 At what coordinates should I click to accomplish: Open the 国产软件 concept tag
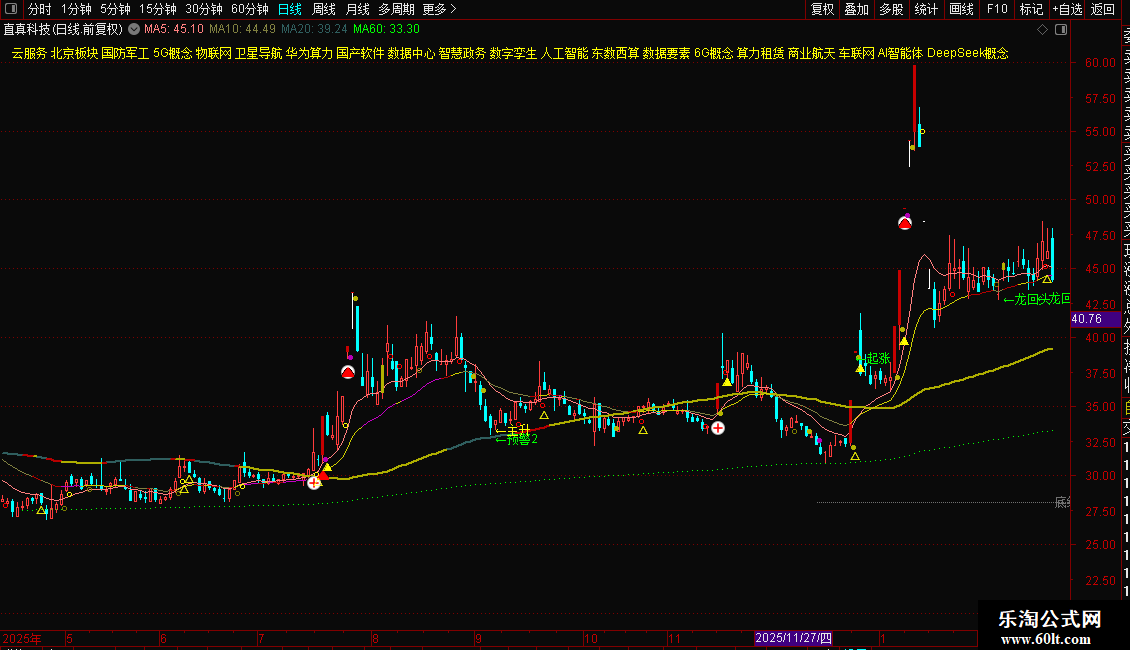(360, 53)
